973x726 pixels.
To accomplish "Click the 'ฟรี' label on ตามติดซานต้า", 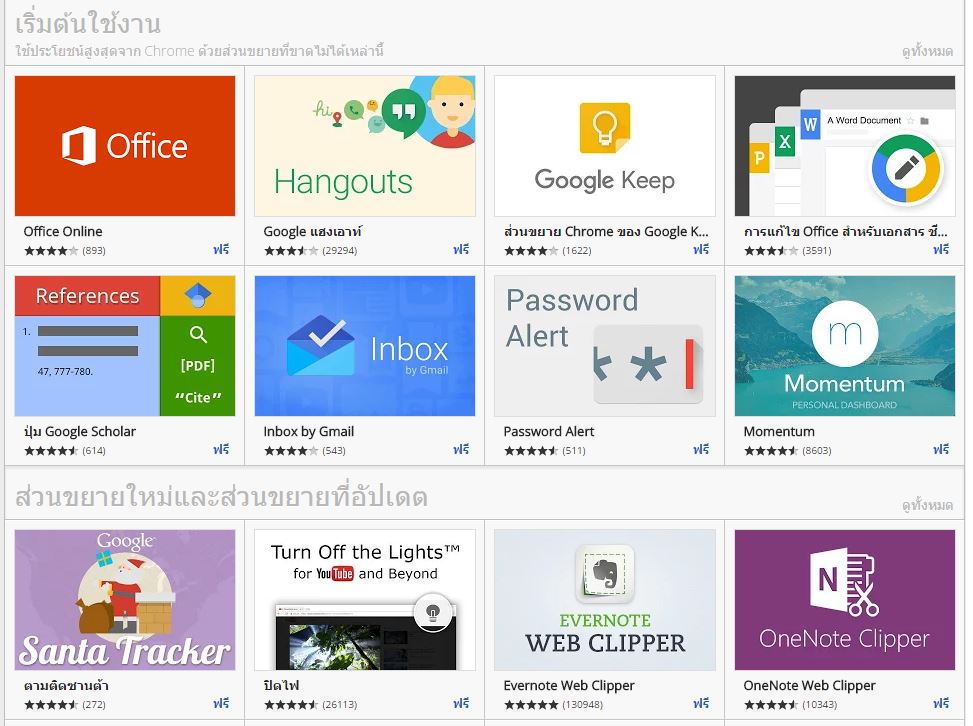I will (x=221, y=704).
